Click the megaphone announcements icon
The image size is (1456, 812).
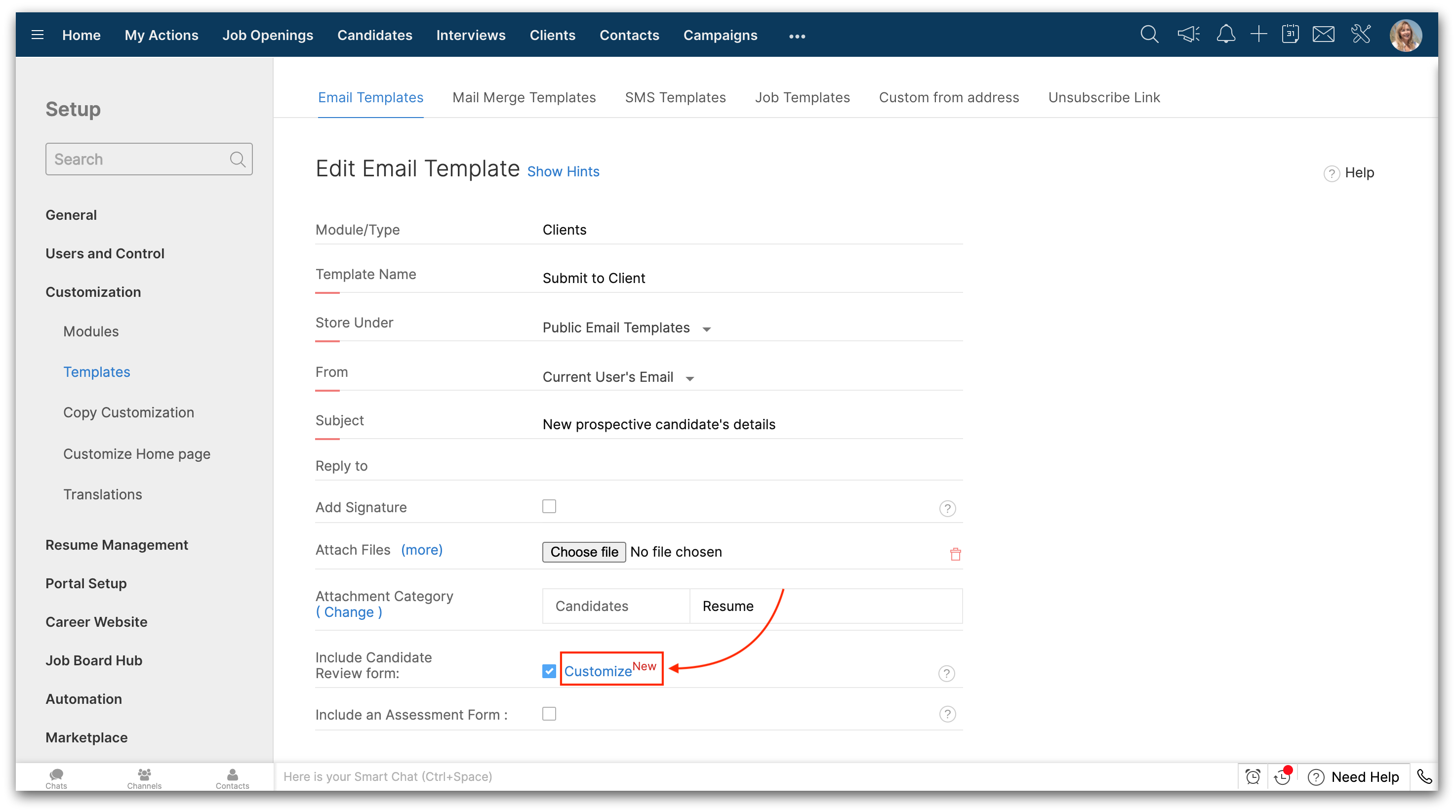1188,35
